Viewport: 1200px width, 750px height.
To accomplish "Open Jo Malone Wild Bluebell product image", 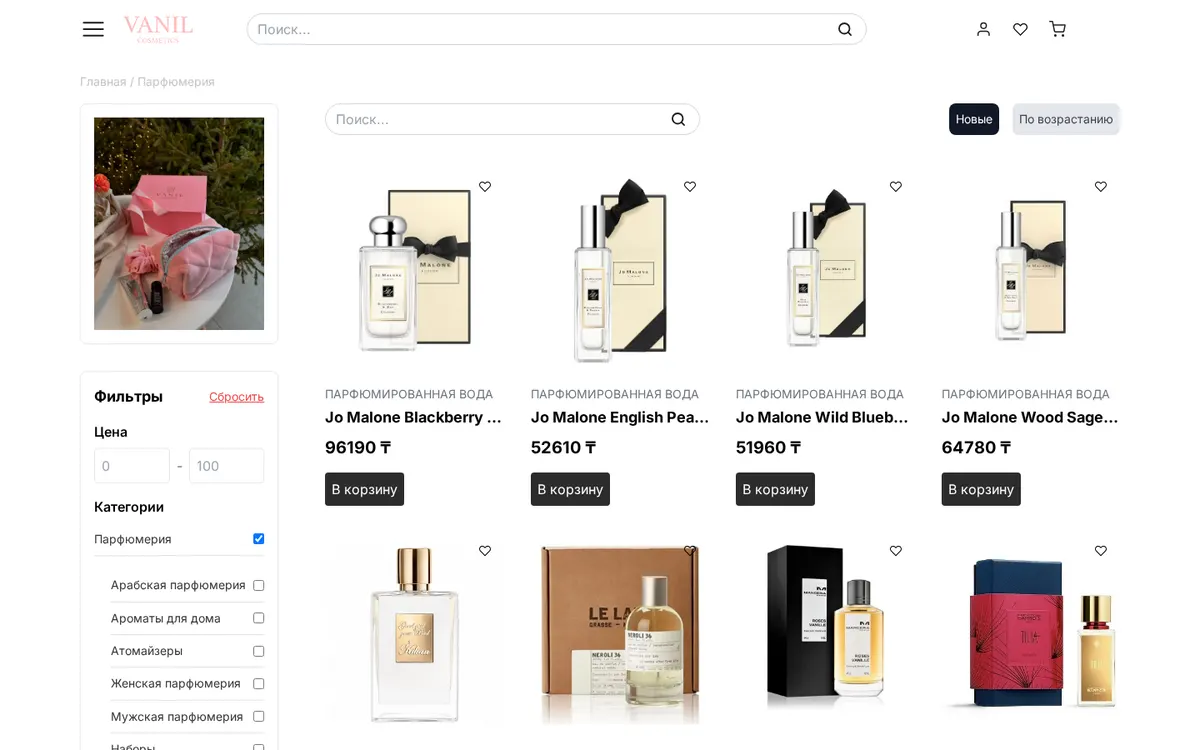I will [826, 270].
